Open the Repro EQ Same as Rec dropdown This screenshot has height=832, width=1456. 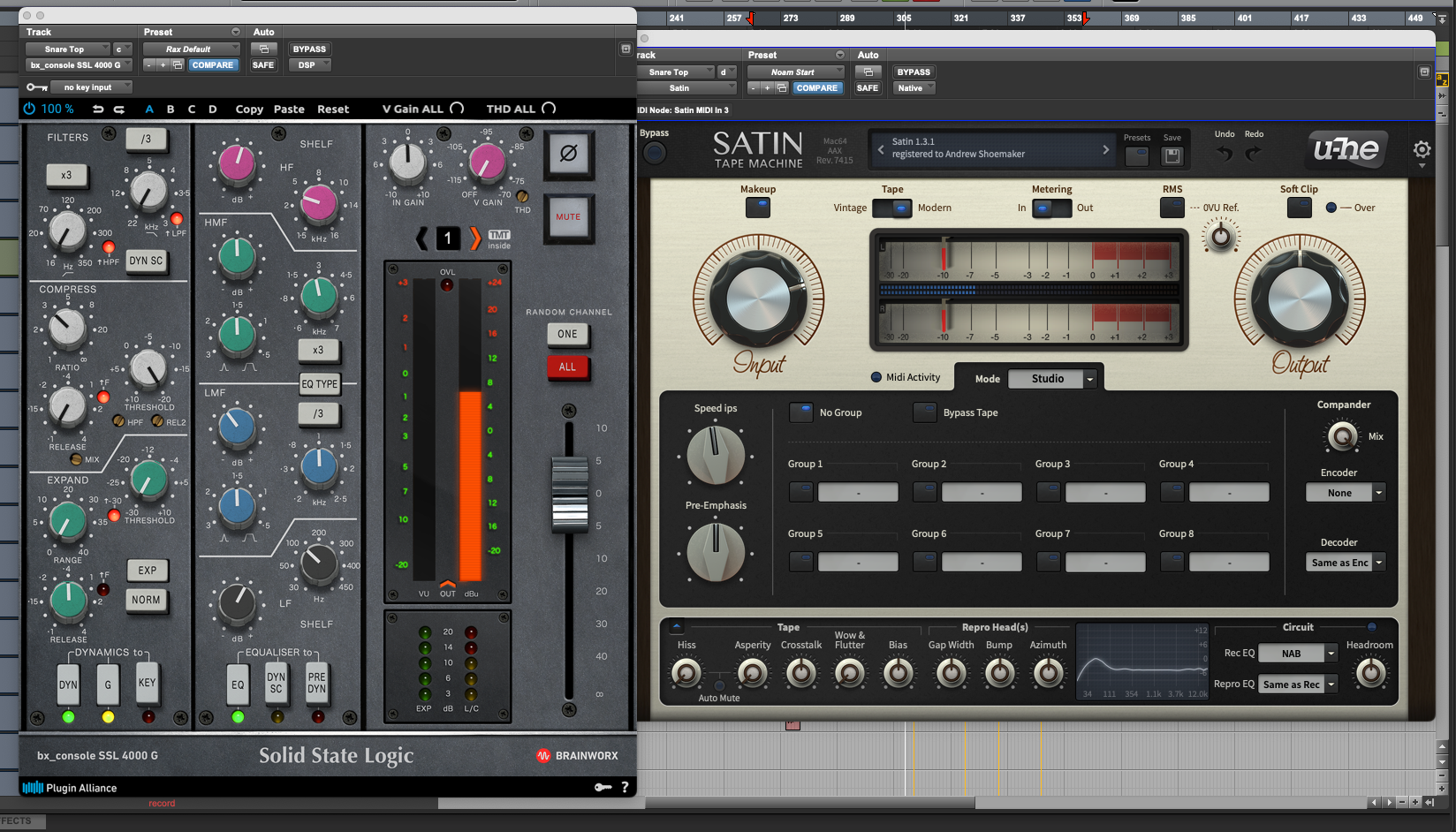pos(1297,685)
